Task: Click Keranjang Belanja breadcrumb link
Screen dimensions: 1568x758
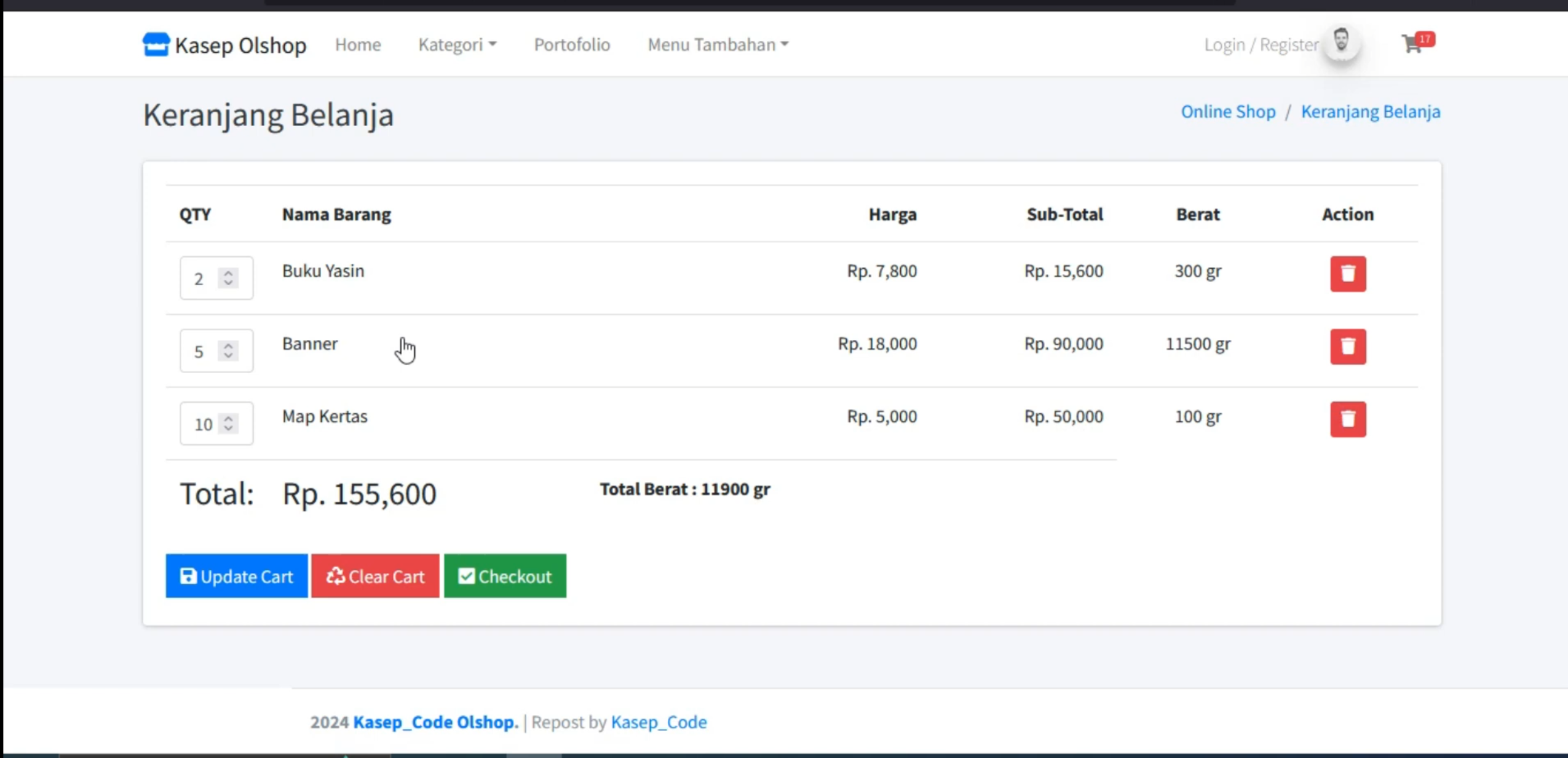Action: coord(1370,111)
